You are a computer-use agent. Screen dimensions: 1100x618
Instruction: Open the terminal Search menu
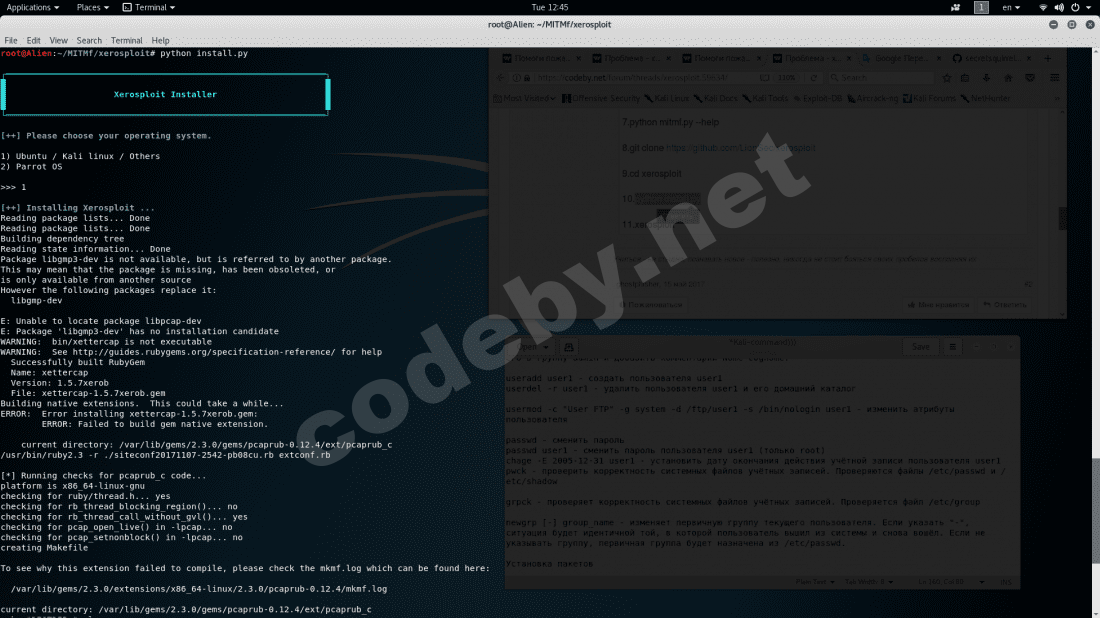point(89,41)
